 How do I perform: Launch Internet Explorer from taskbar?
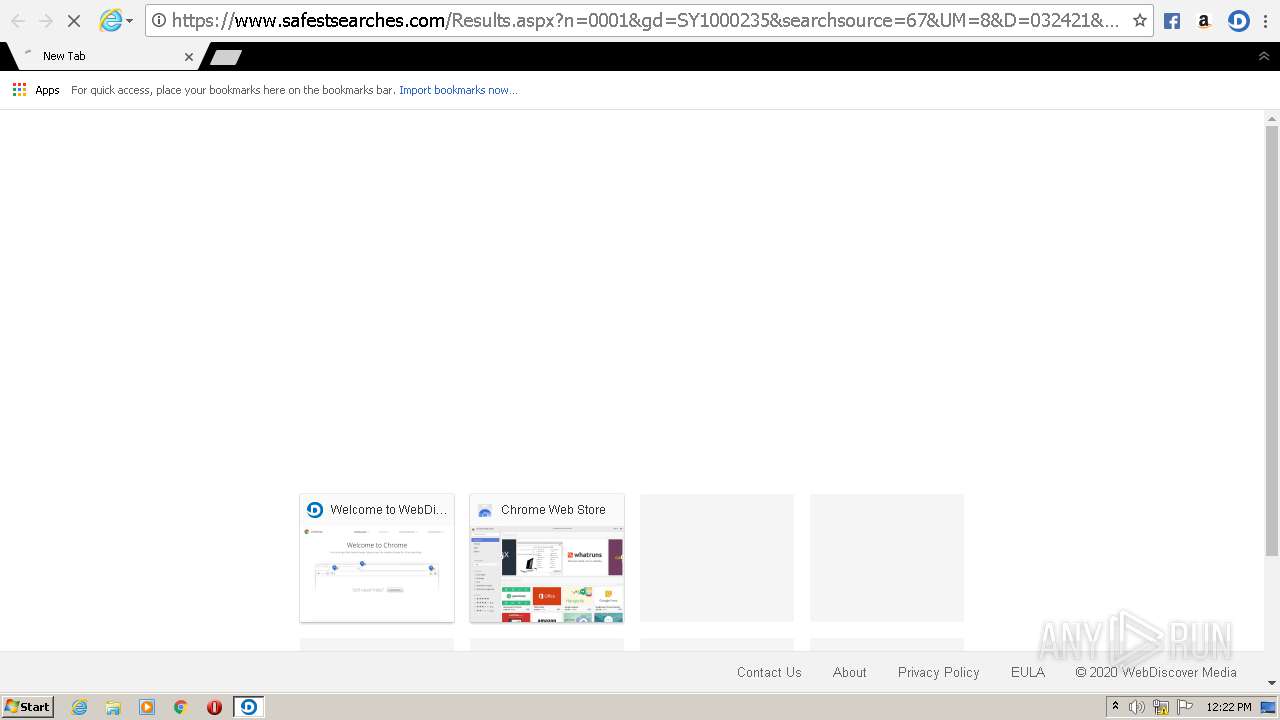[80, 707]
